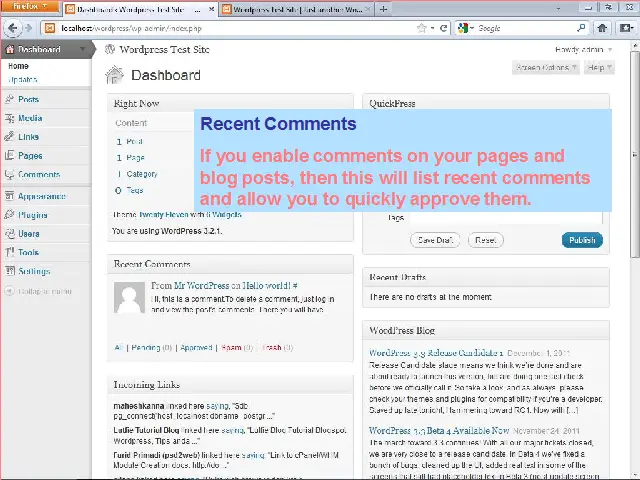Click the Incoming Links widget header
640x480 pixels.
tap(230, 384)
